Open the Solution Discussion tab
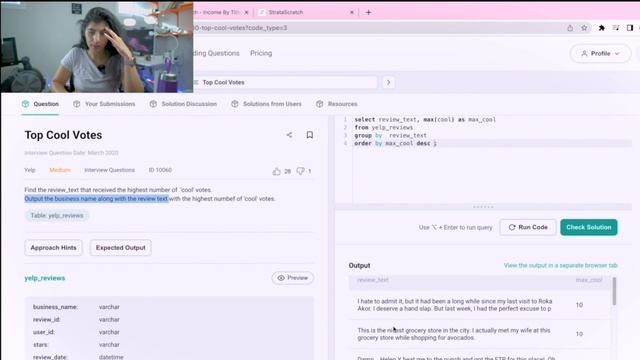The height and width of the screenshot is (360, 640). 183,104
